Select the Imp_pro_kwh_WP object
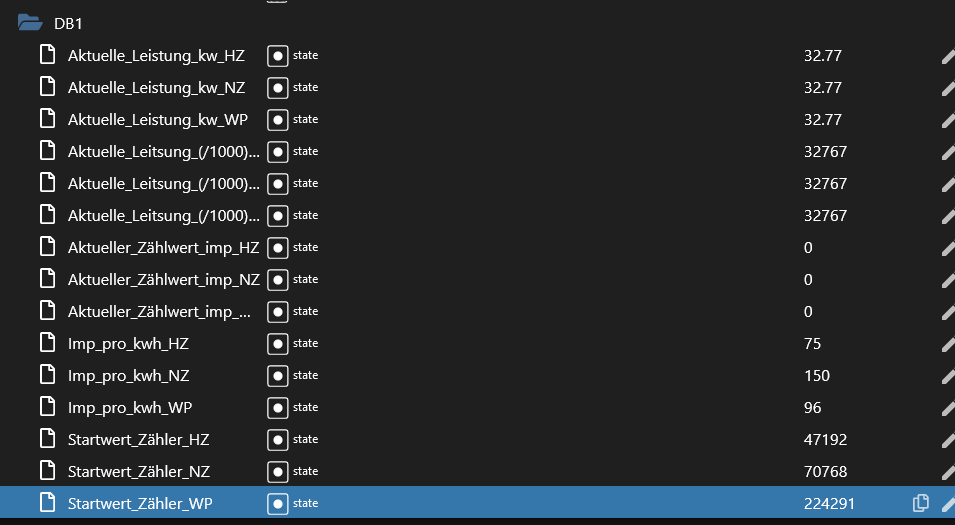 coord(130,408)
